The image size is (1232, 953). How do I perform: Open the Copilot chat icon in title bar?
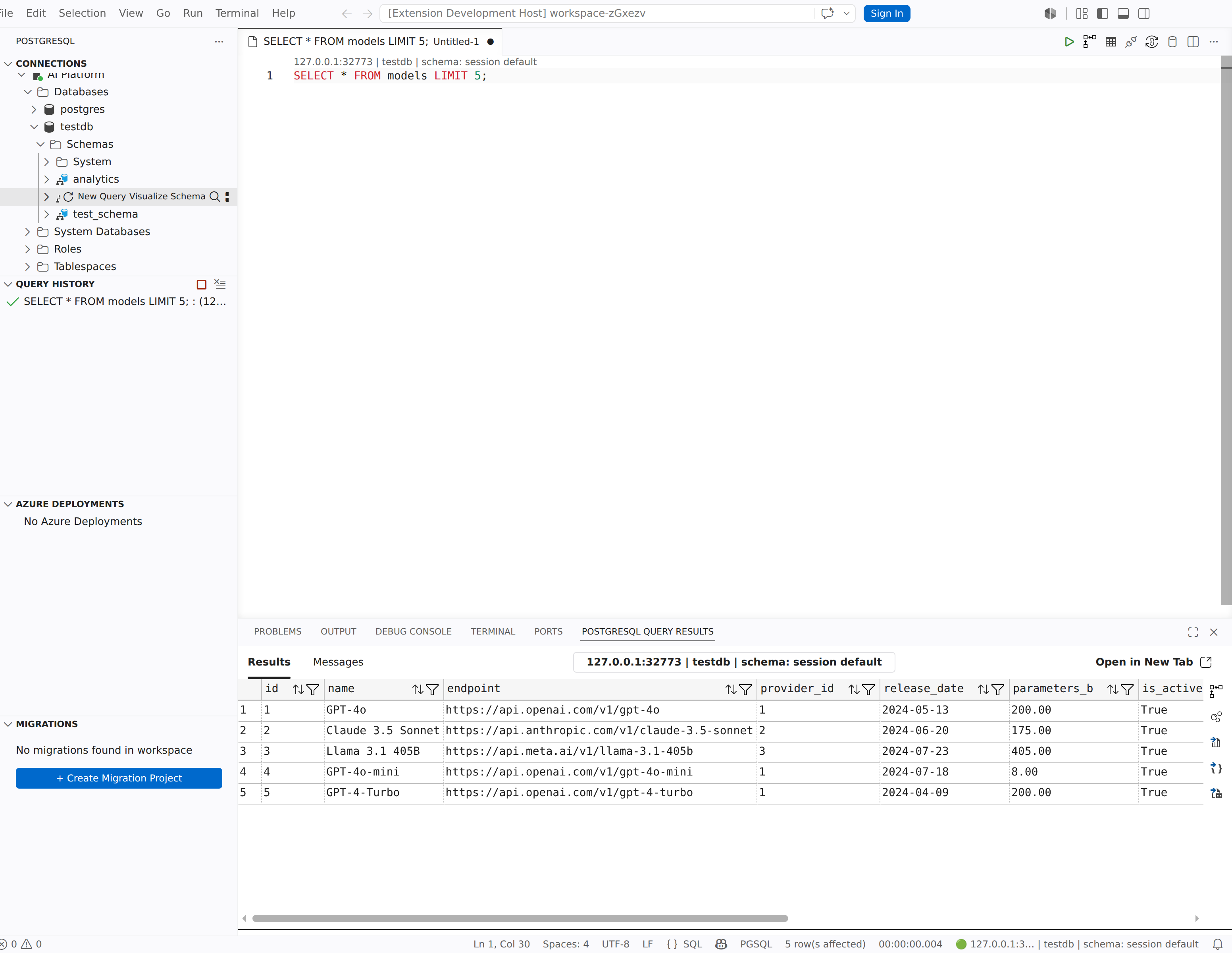point(828,14)
